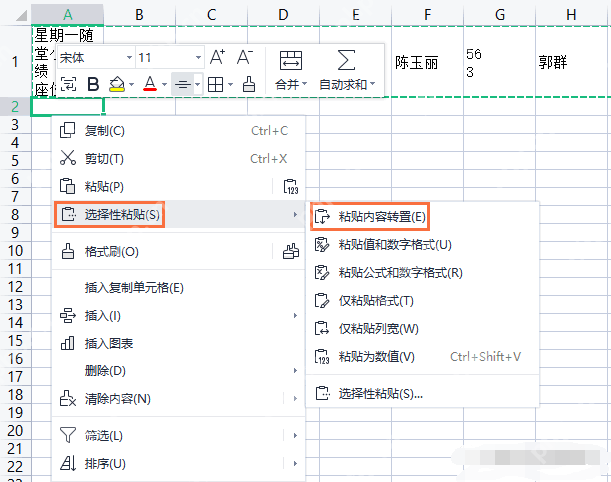Screen dimensions: 611x482
Task: Select row 2 header
Action: 15,106
